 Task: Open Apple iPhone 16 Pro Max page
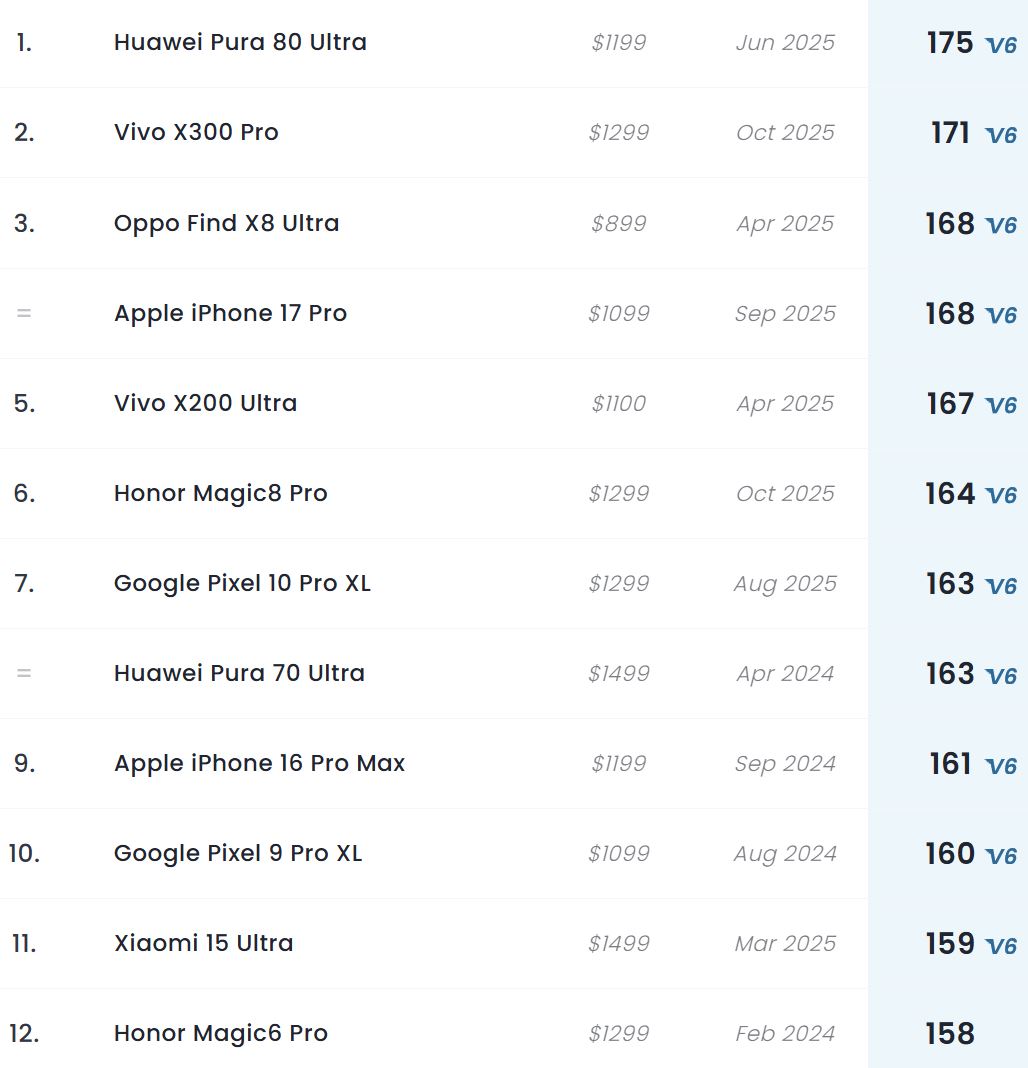click(259, 763)
